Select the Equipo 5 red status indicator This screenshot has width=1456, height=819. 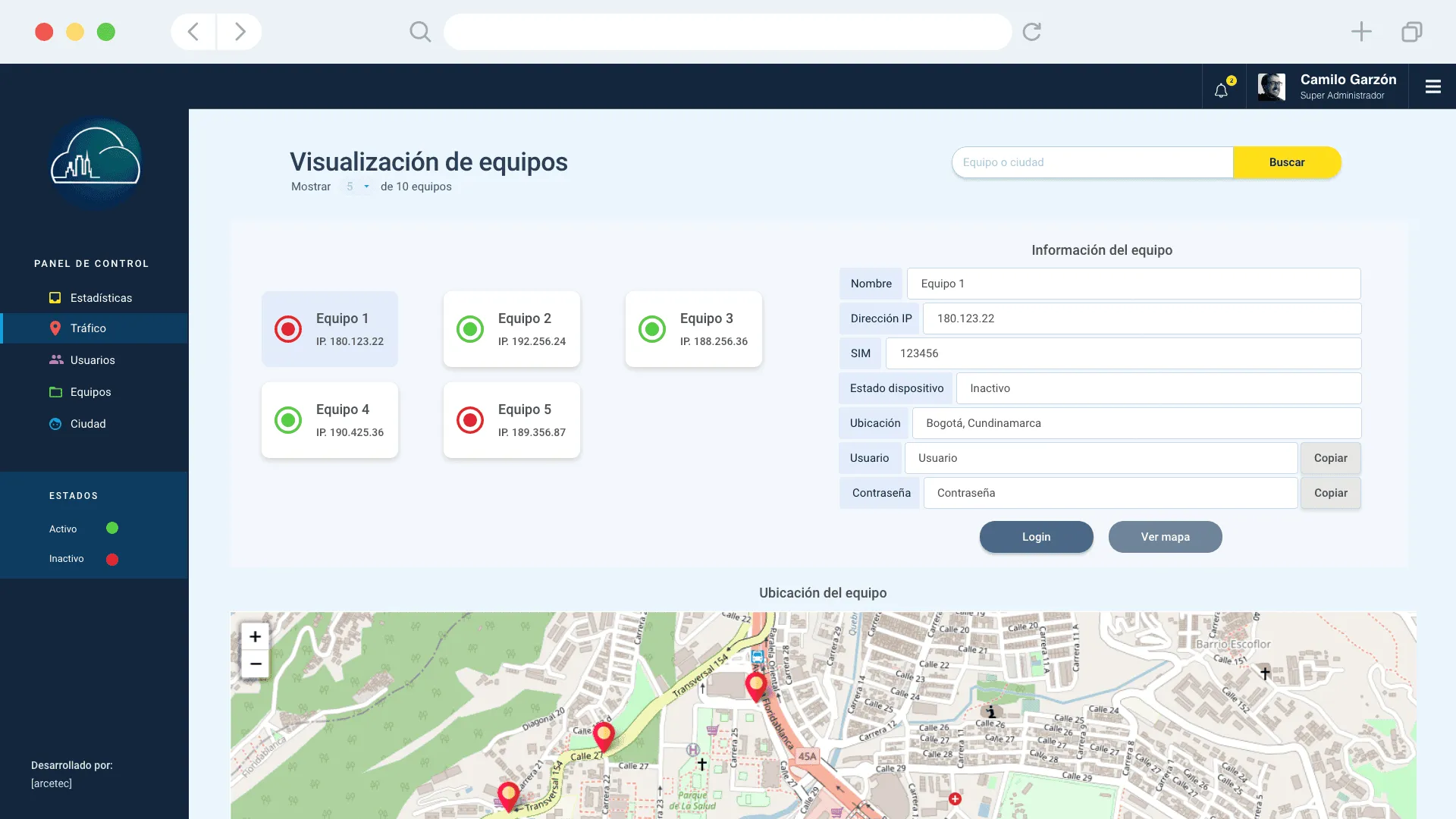click(x=470, y=420)
